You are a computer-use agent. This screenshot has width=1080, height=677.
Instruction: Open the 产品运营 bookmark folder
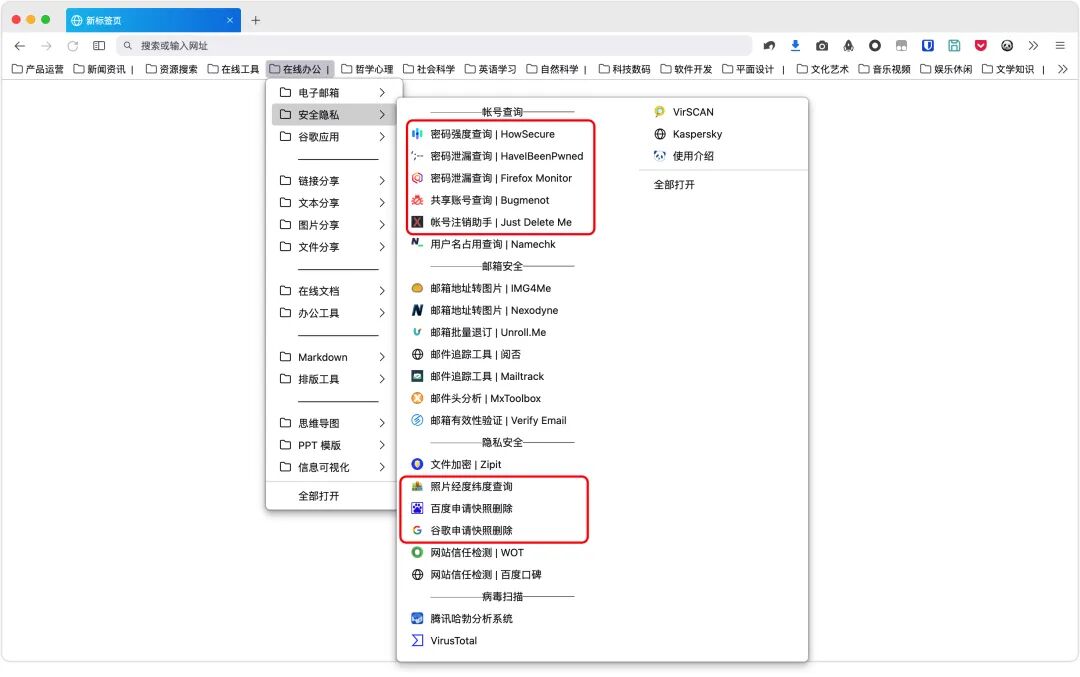[38, 69]
